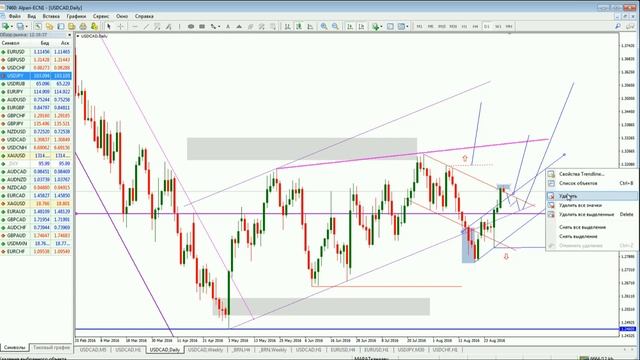Select the D1 timeframe button
The width and height of the screenshot is (640, 360).
point(487,27)
